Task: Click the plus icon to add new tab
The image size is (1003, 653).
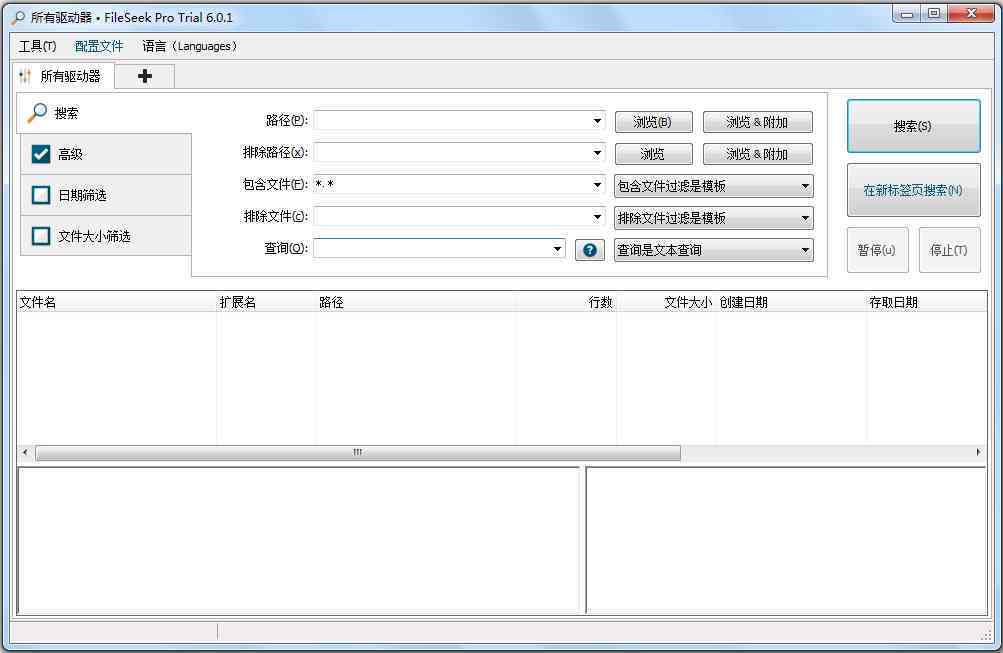Action: coord(145,76)
